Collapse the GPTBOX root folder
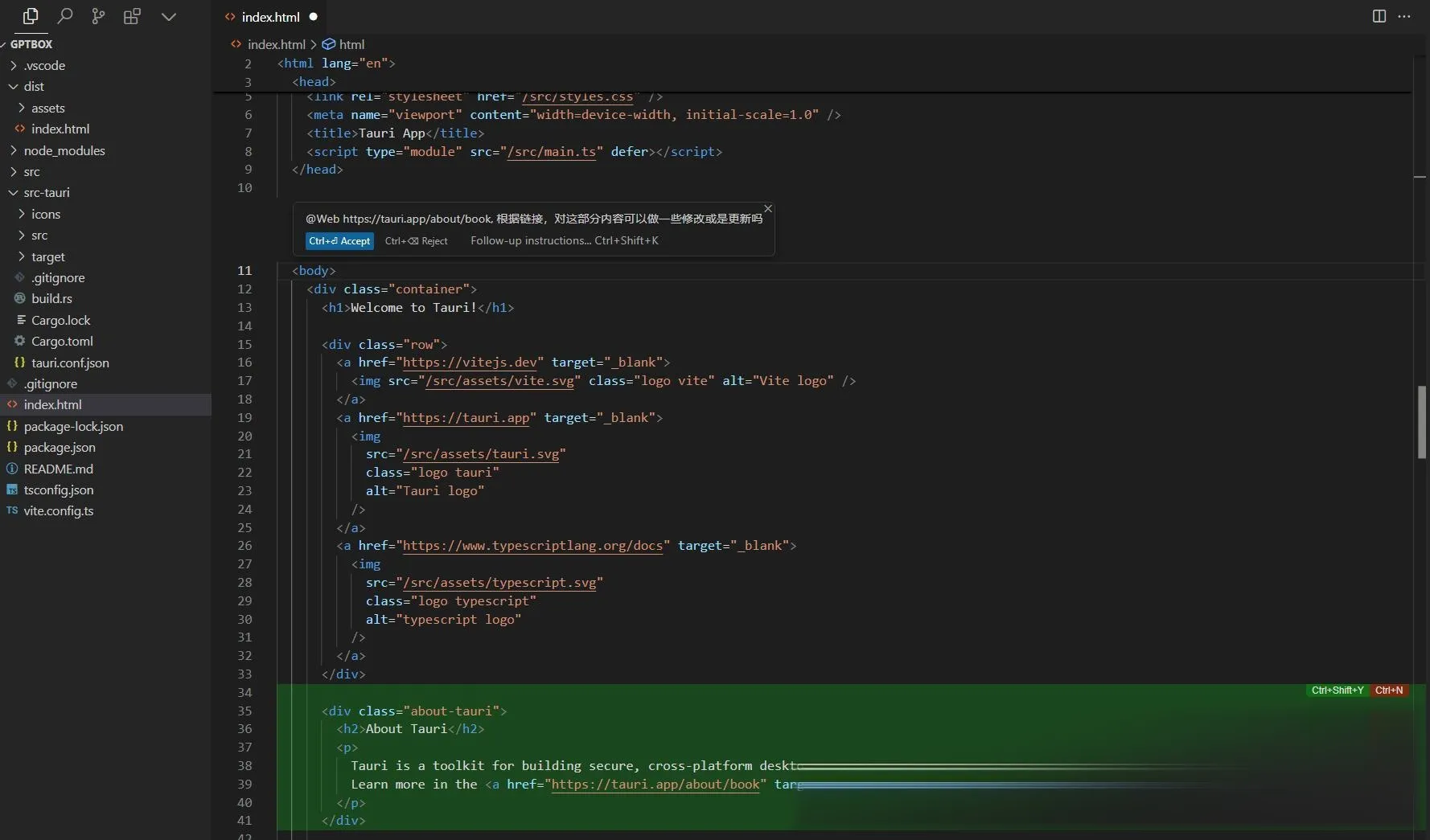The width and height of the screenshot is (1430, 840). [31, 44]
